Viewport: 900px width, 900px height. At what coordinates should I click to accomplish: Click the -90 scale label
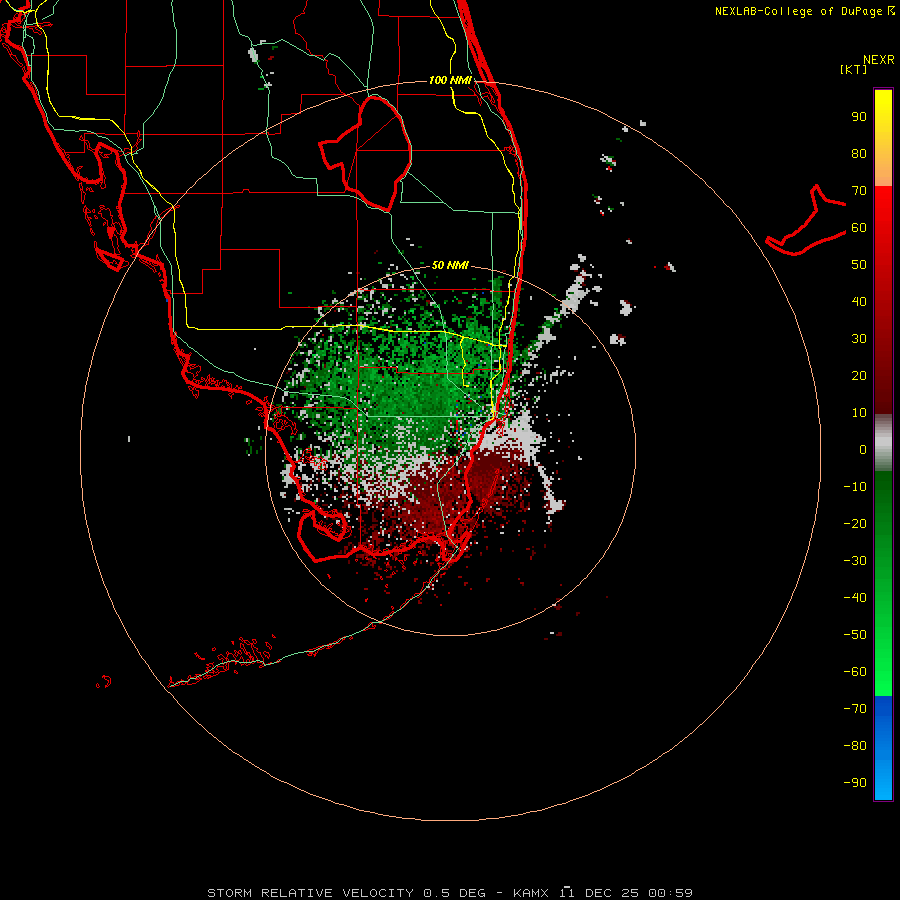click(855, 783)
